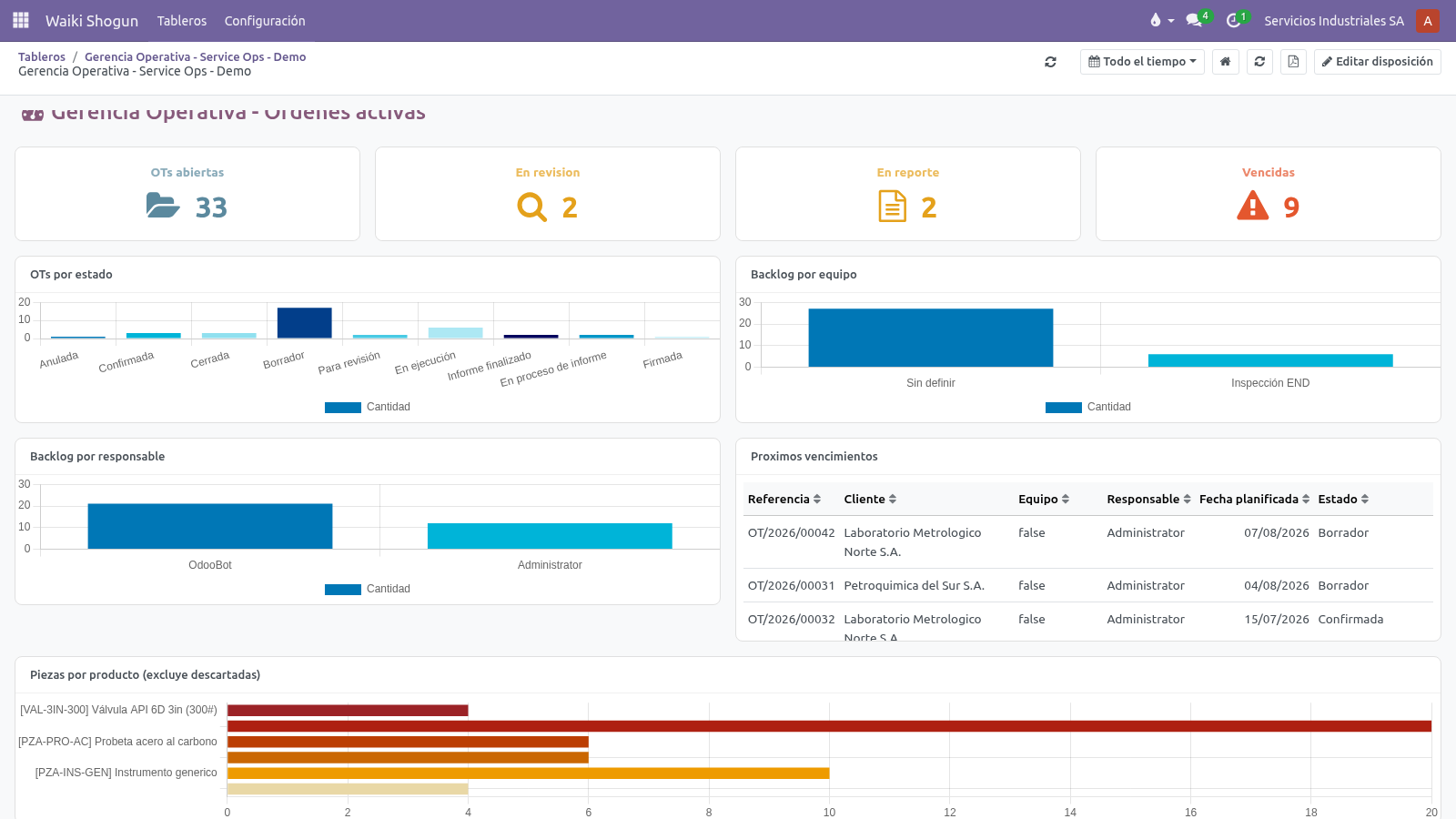The image size is (1456, 819).
Task: Open the OTs abiertas 33 card
Action: click(187, 194)
